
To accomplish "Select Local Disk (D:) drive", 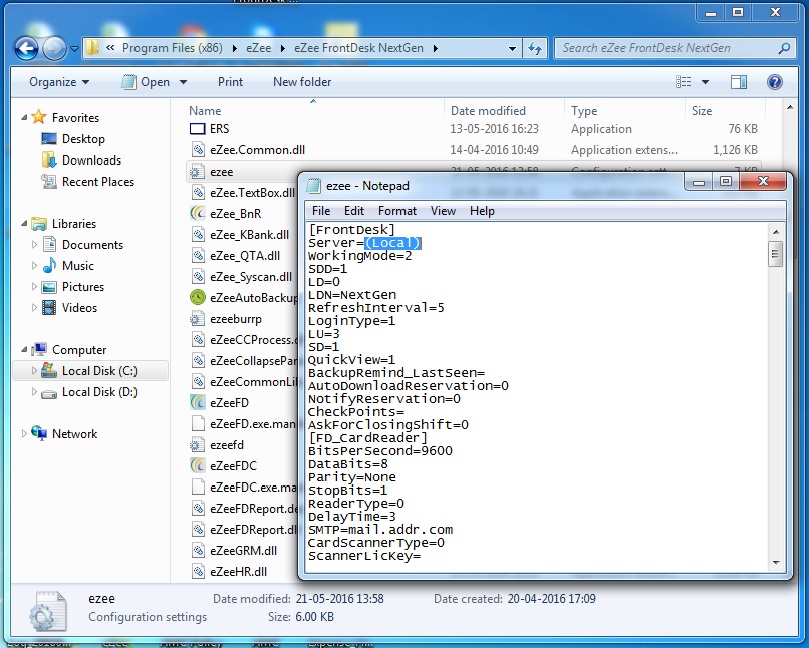I will [x=99, y=392].
